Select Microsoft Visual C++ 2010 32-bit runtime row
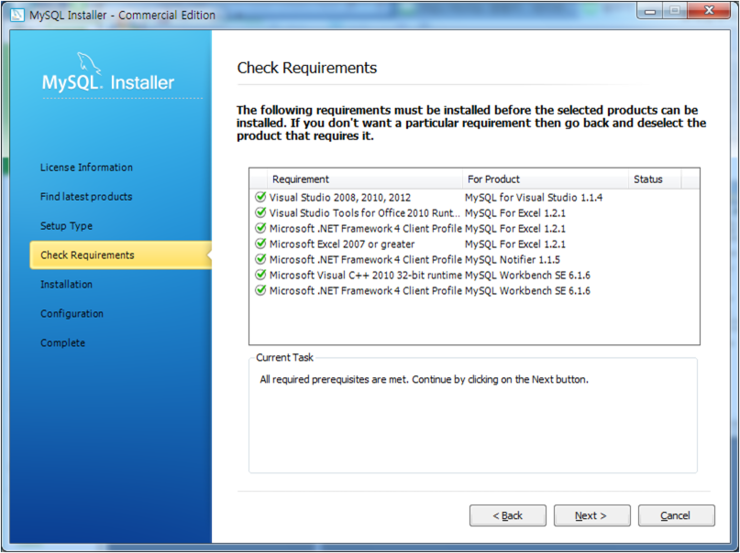740x553 pixels. point(474,275)
